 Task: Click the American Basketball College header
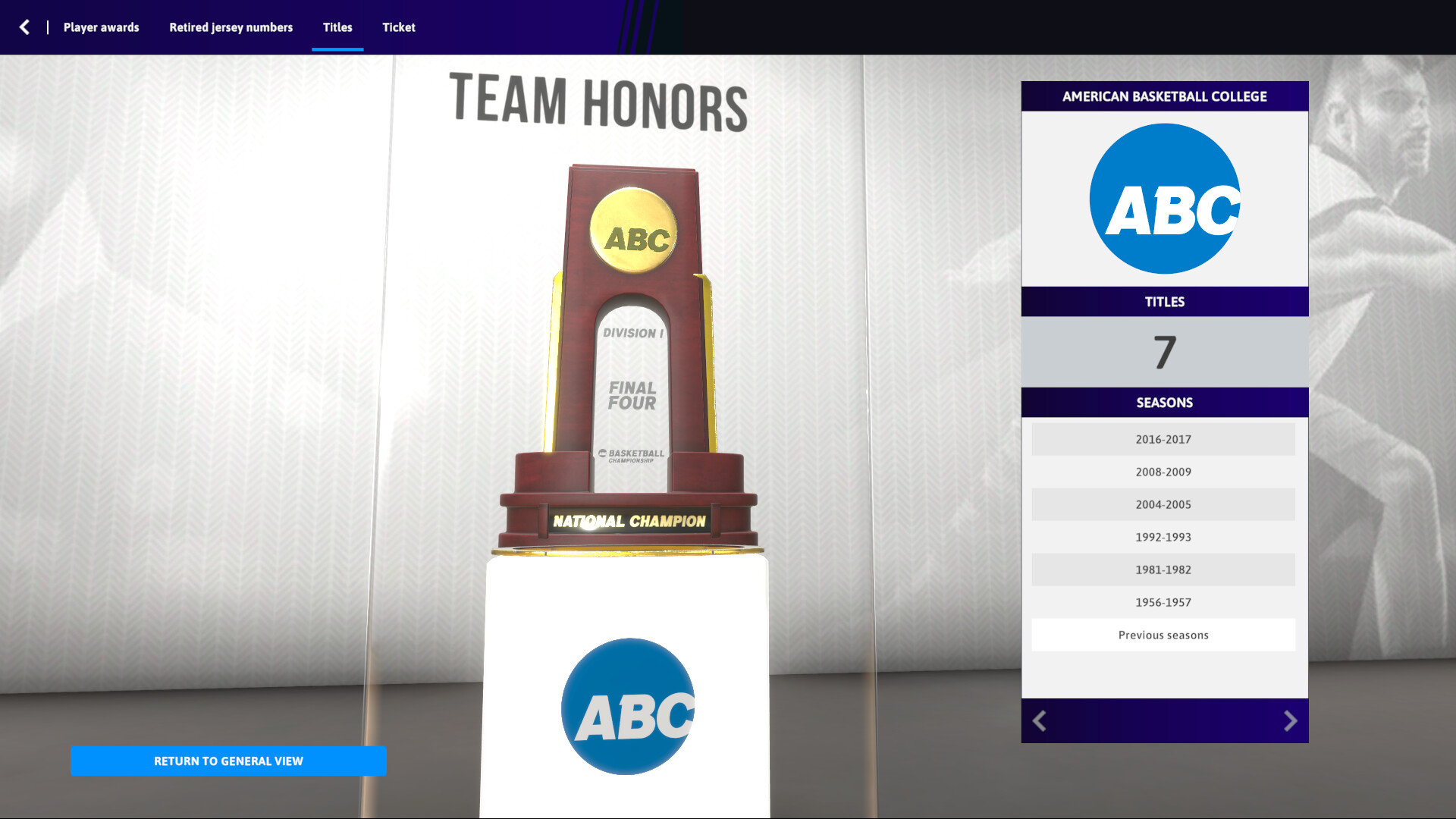coord(1164,96)
